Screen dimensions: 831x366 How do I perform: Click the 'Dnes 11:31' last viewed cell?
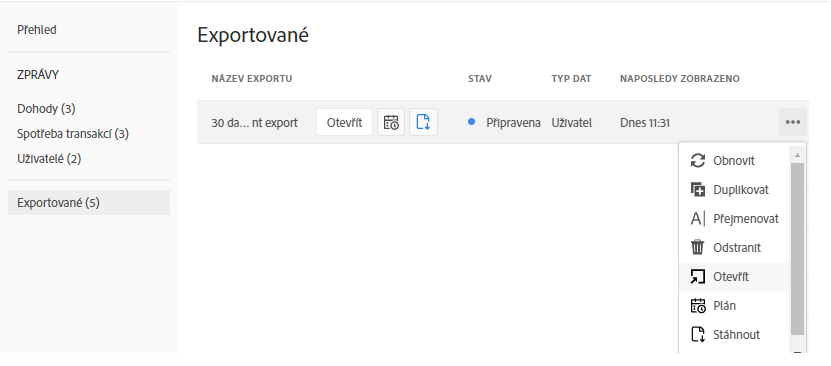645,123
